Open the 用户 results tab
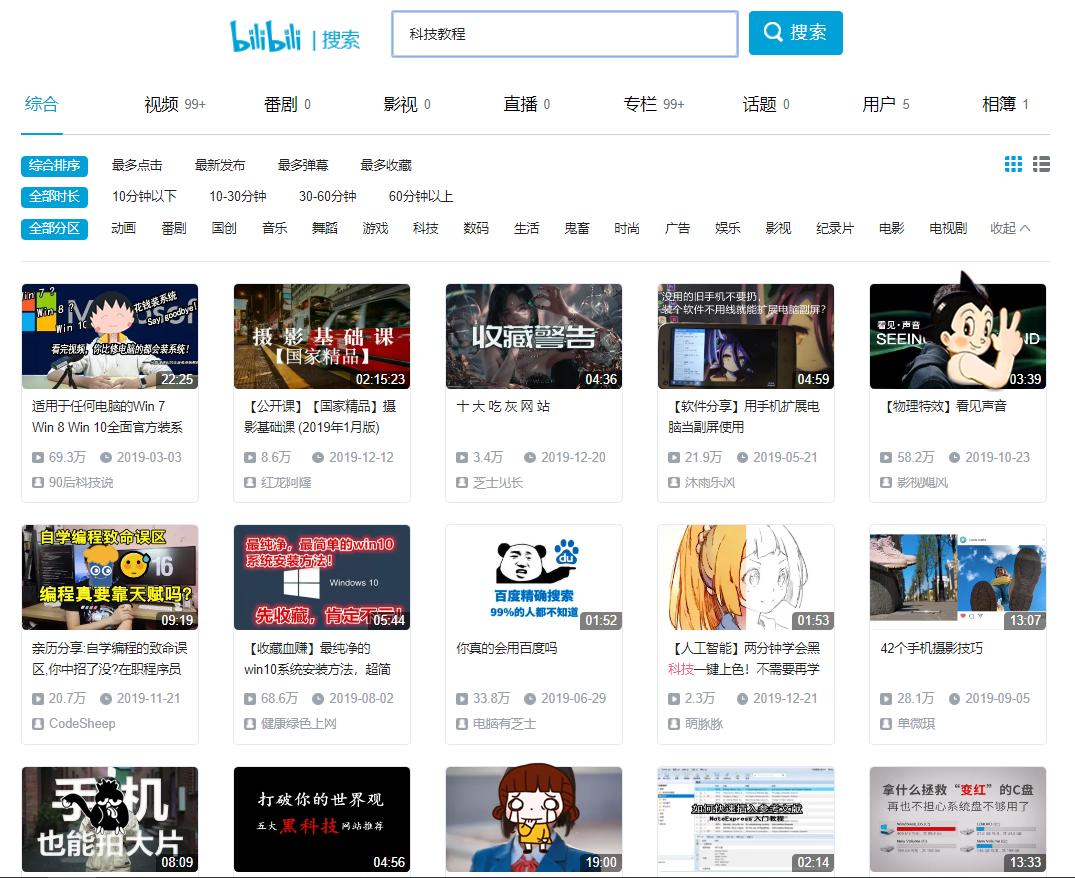 pos(878,103)
